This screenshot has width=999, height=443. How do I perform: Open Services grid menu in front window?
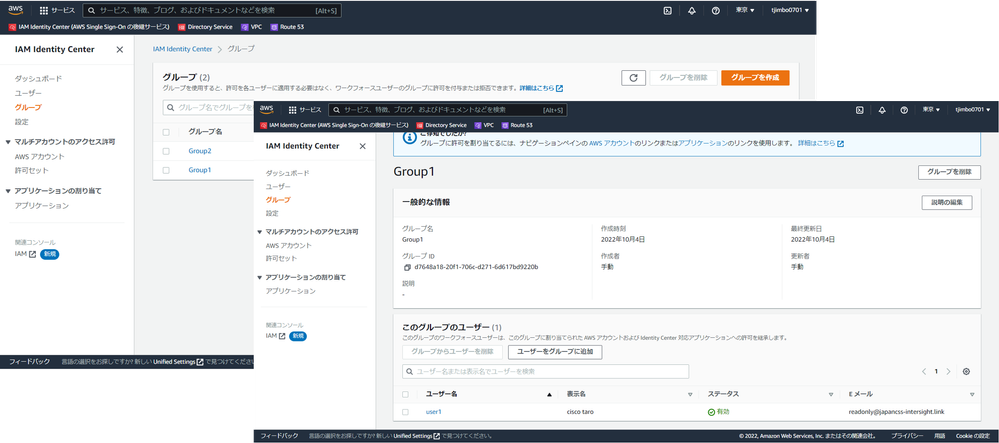305,110
